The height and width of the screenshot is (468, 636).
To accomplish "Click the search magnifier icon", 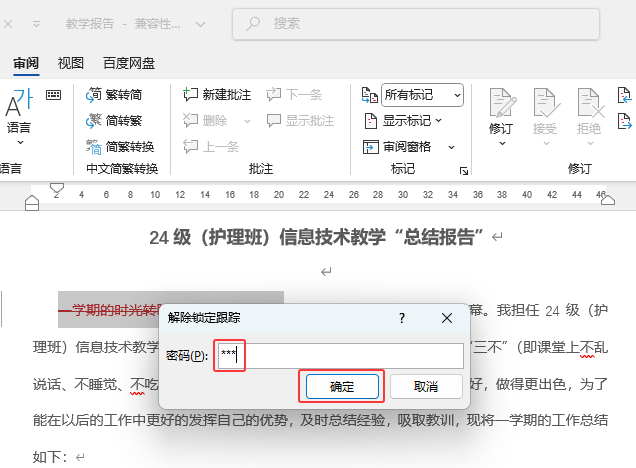I will 253,24.
